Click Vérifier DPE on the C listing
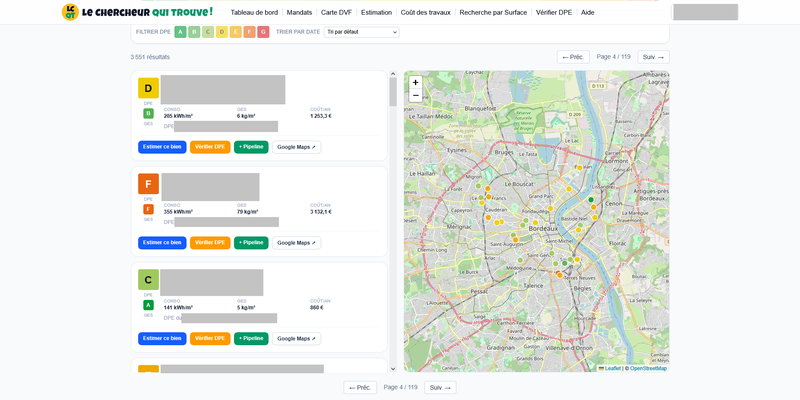 pos(210,339)
